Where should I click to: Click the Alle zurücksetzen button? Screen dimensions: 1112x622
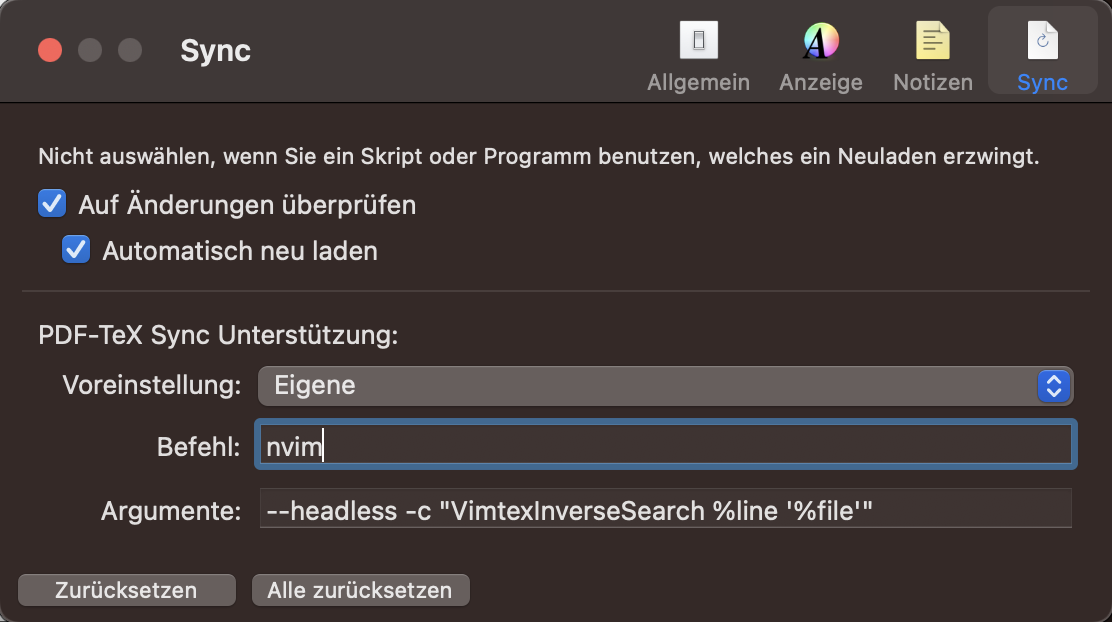point(360,590)
